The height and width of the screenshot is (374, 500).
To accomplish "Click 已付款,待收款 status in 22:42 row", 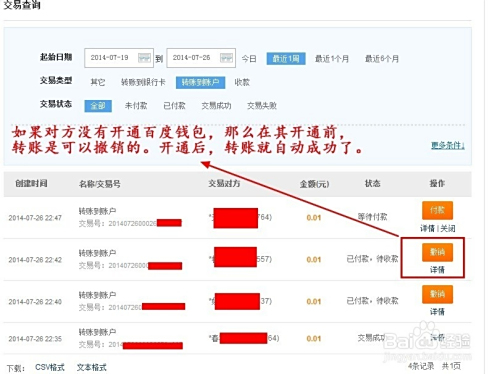I will pyautogui.click(x=372, y=259).
